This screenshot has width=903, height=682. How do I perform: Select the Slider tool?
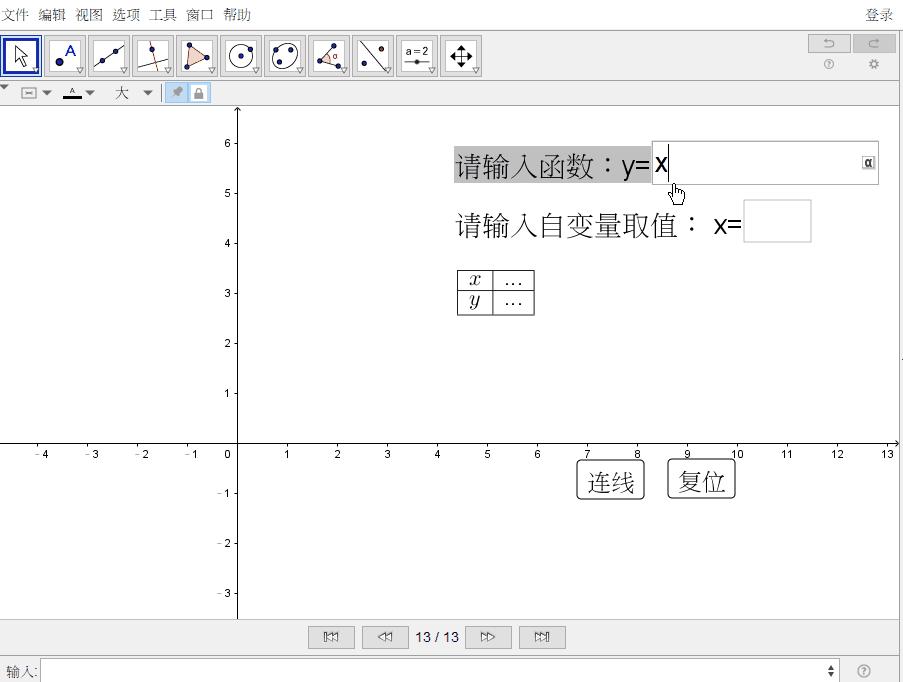tap(417, 55)
